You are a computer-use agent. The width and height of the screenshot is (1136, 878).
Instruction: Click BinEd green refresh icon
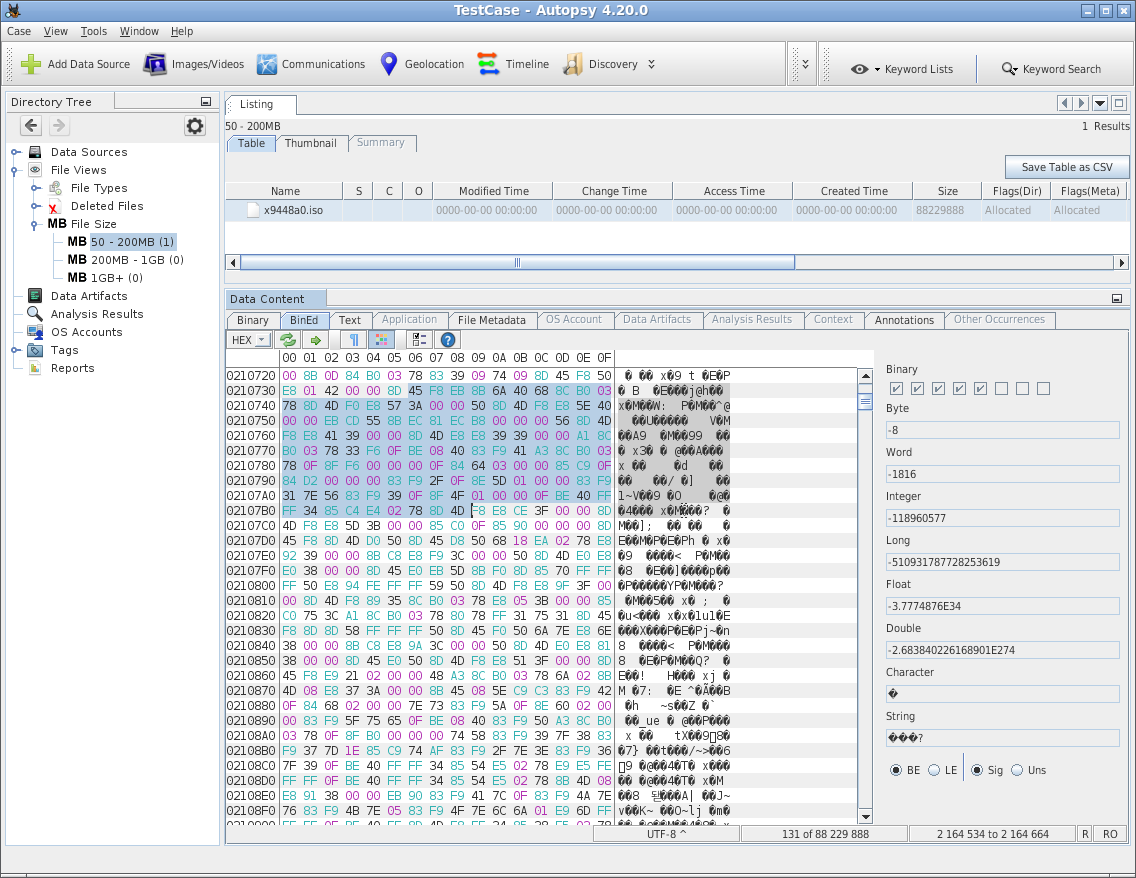[288, 340]
